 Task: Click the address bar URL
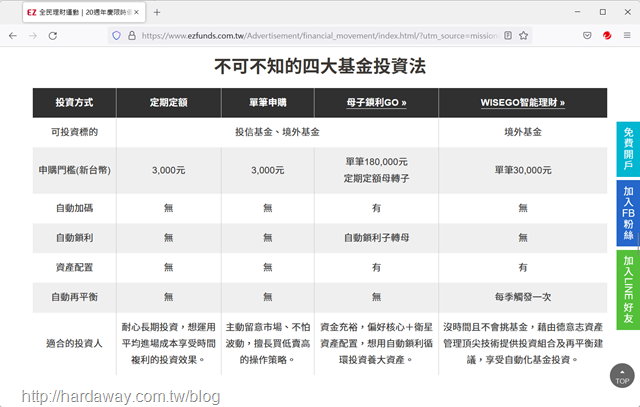[318, 36]
